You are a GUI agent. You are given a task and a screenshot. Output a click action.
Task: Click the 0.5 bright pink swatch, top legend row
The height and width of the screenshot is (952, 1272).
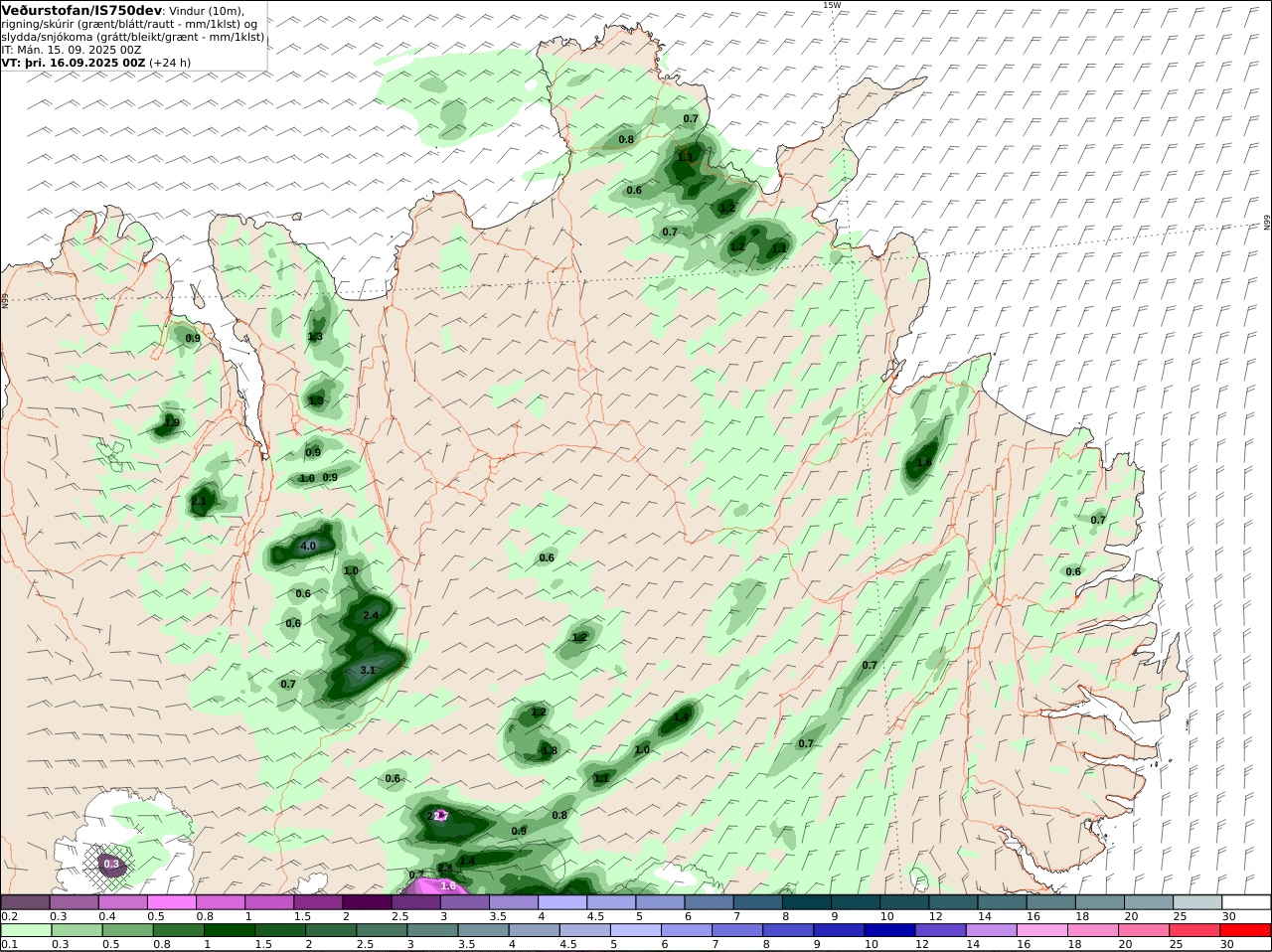coord(172,902)
